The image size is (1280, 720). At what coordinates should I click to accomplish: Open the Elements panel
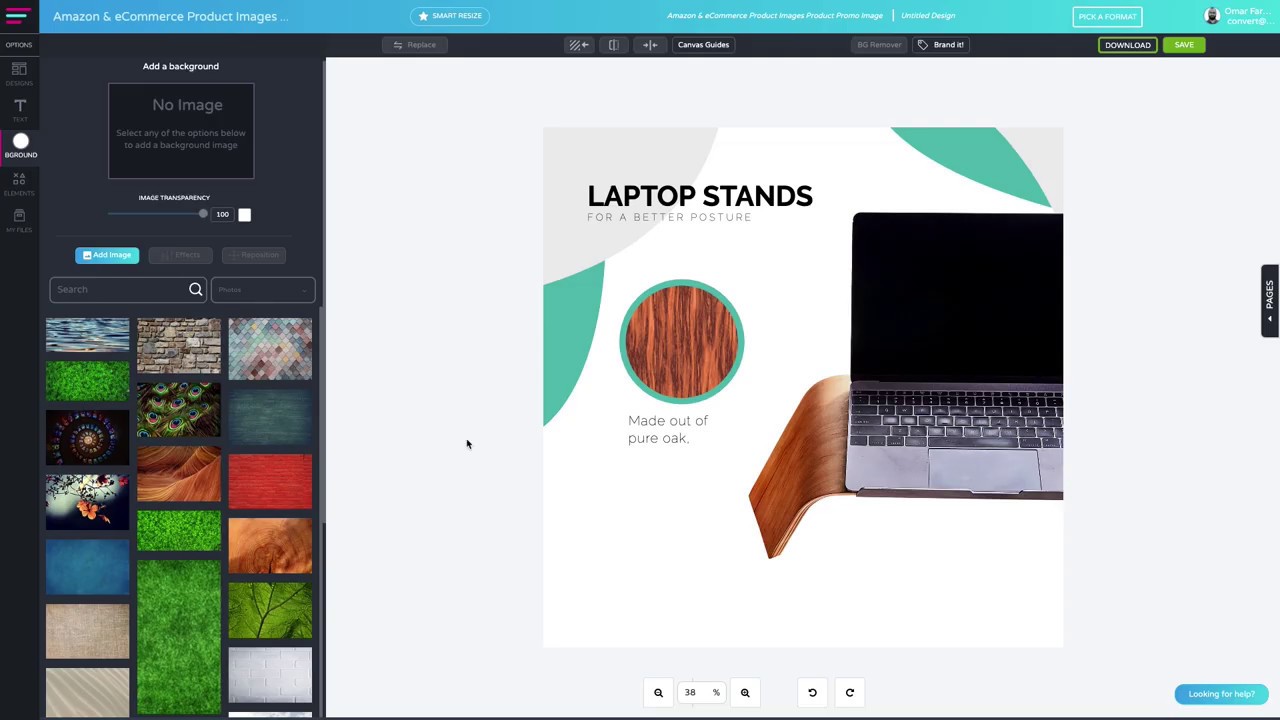click(x=19, y=184)
